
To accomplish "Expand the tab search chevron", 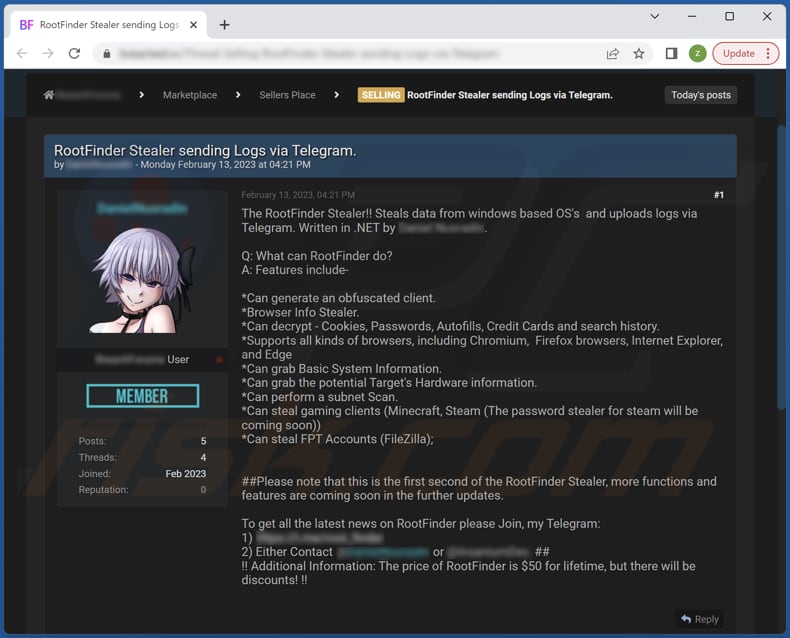I will click(x=654, y=17).
